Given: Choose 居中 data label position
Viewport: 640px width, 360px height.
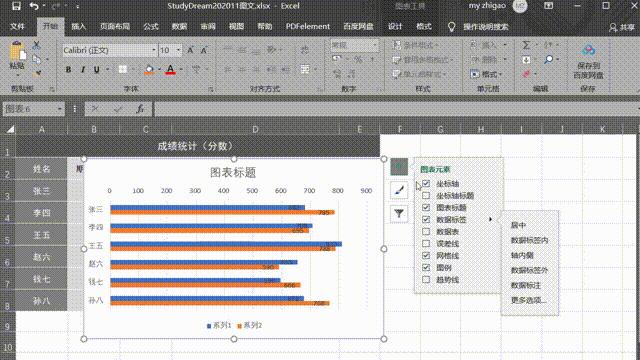Looking at the screenshot, I should click(x=518, y=225).
